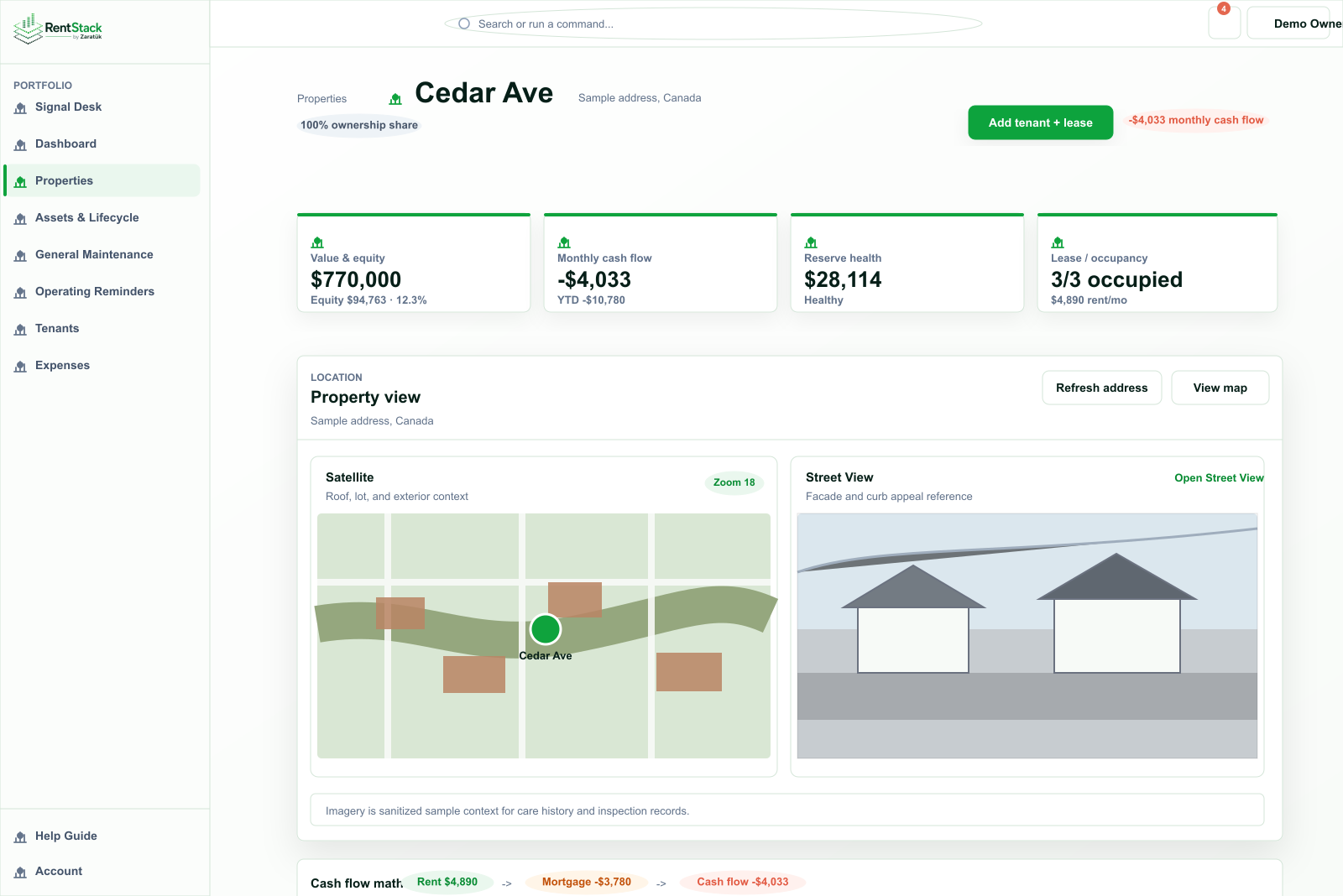The image size is (1343, 896).
Task: Click the Reserve health card icon
Action: [x=811, y=242]
